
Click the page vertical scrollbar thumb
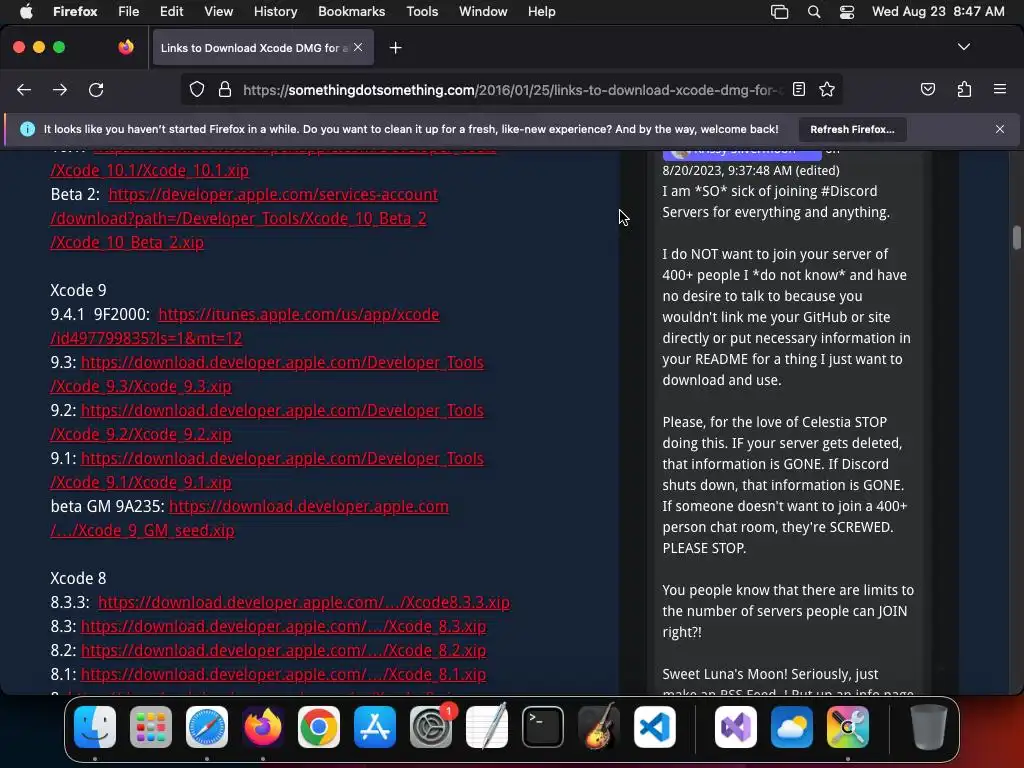[1016, 238]
